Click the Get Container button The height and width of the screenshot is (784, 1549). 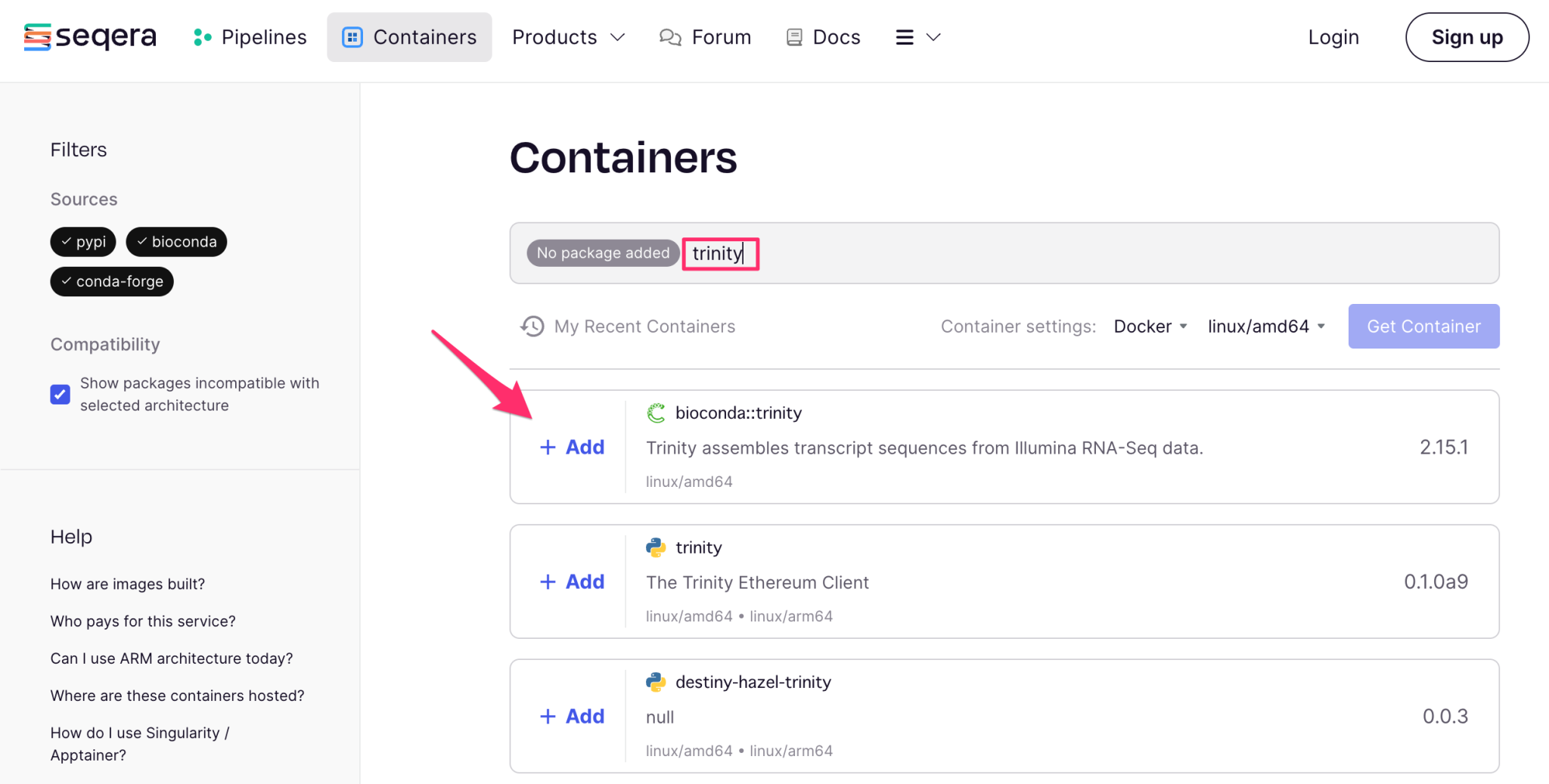tap(1423, 326)
